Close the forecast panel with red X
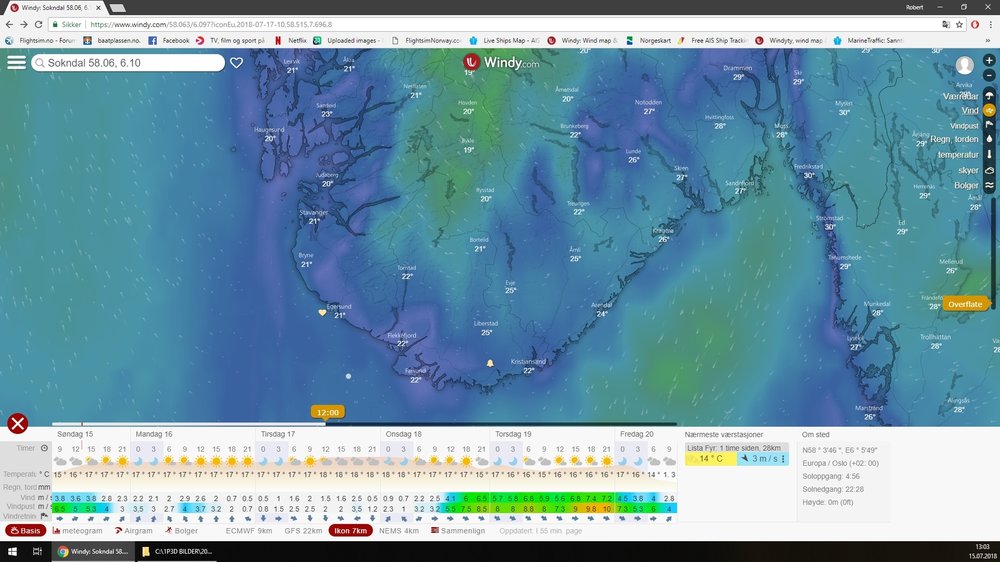 (18, 423)
